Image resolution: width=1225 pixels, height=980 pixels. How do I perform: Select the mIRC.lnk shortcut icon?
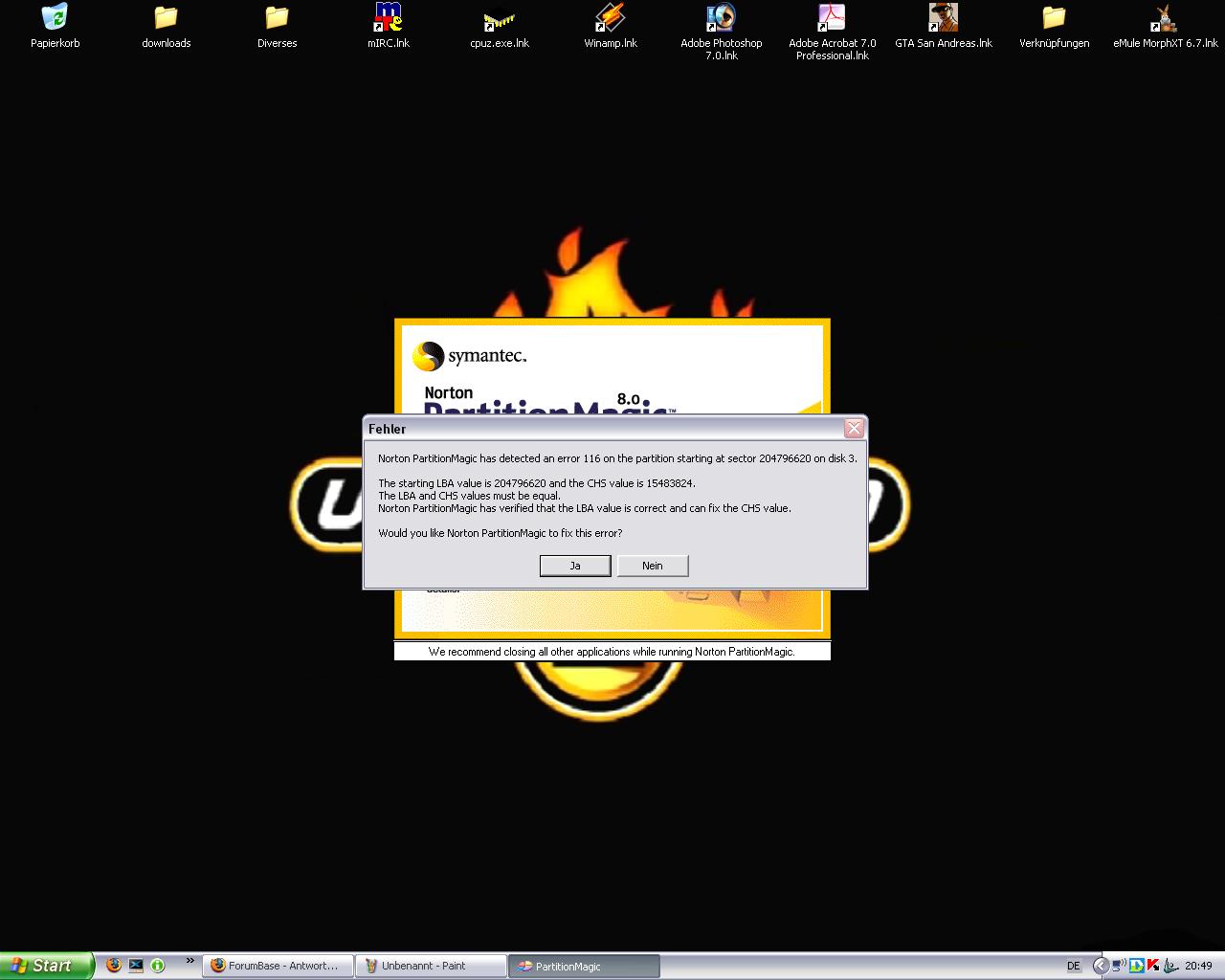[x=388, y=26]
